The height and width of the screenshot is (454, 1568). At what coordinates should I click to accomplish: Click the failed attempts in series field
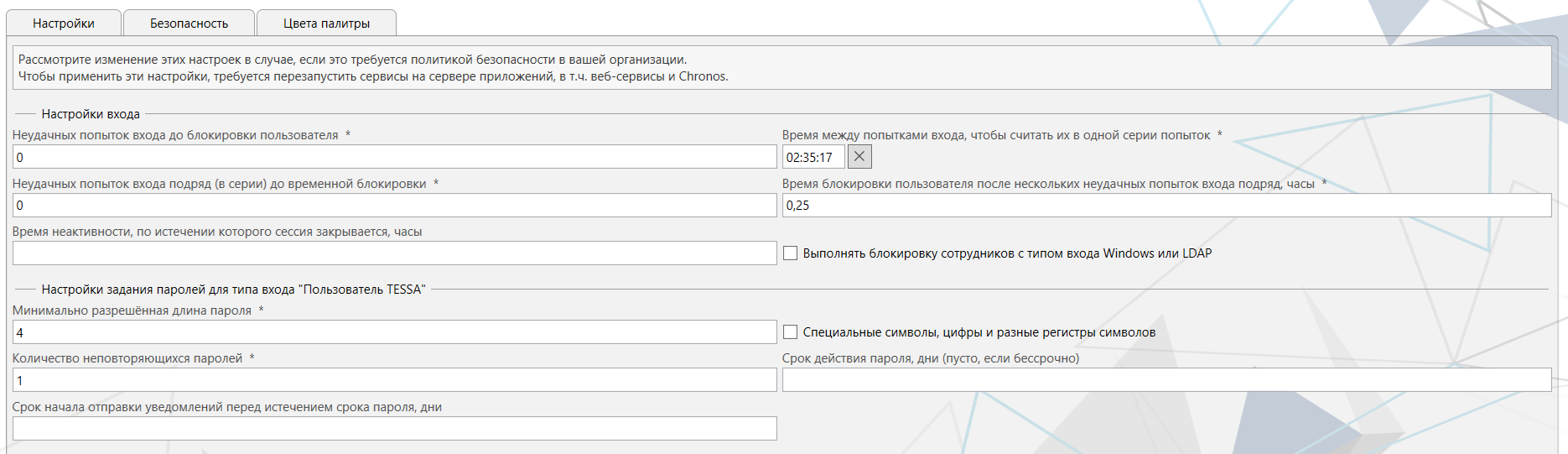[394, 206]
